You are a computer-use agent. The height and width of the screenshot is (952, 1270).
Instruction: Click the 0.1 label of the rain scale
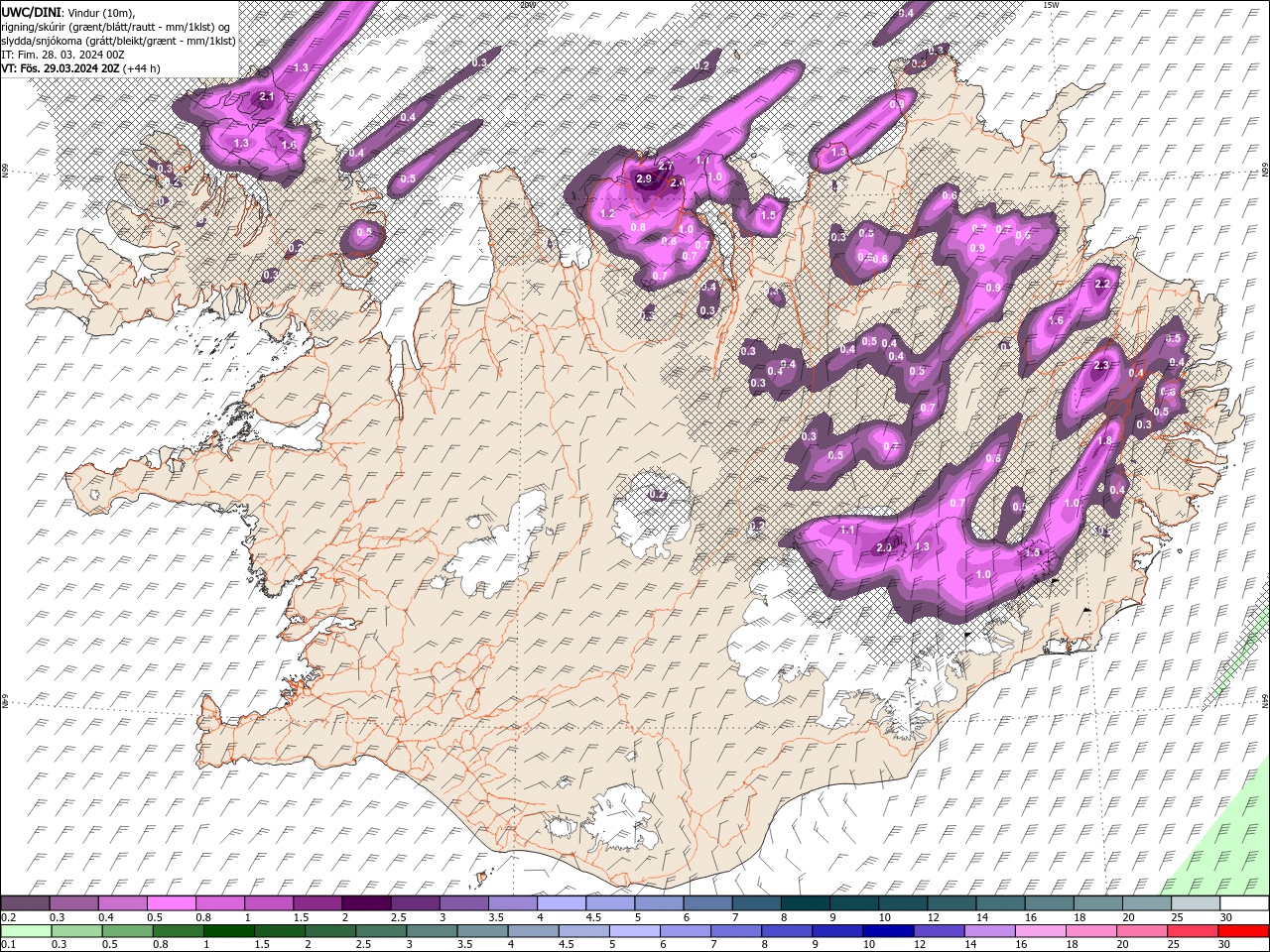pos(9,945)
